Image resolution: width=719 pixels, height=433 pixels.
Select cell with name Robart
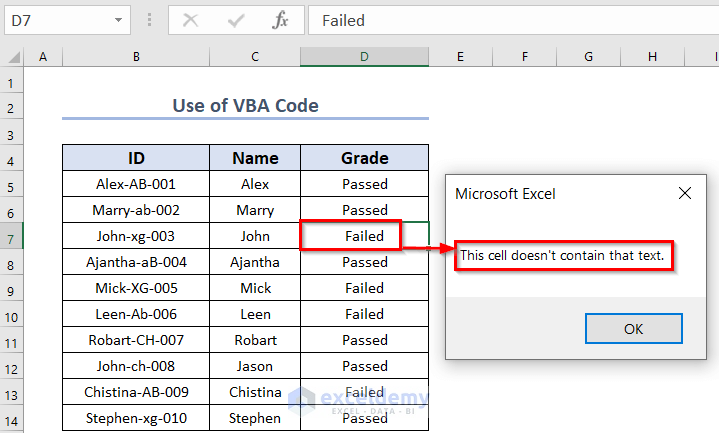coord(255,340)
